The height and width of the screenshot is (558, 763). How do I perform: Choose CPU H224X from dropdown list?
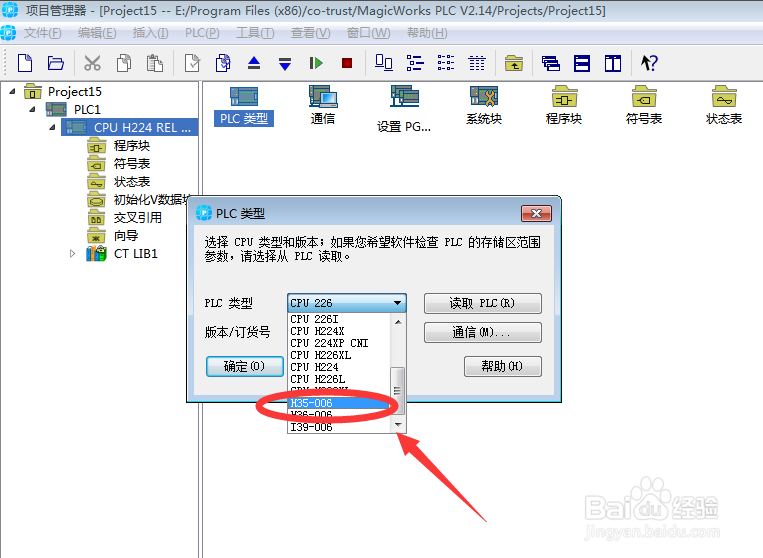click(x=340, y=331)
